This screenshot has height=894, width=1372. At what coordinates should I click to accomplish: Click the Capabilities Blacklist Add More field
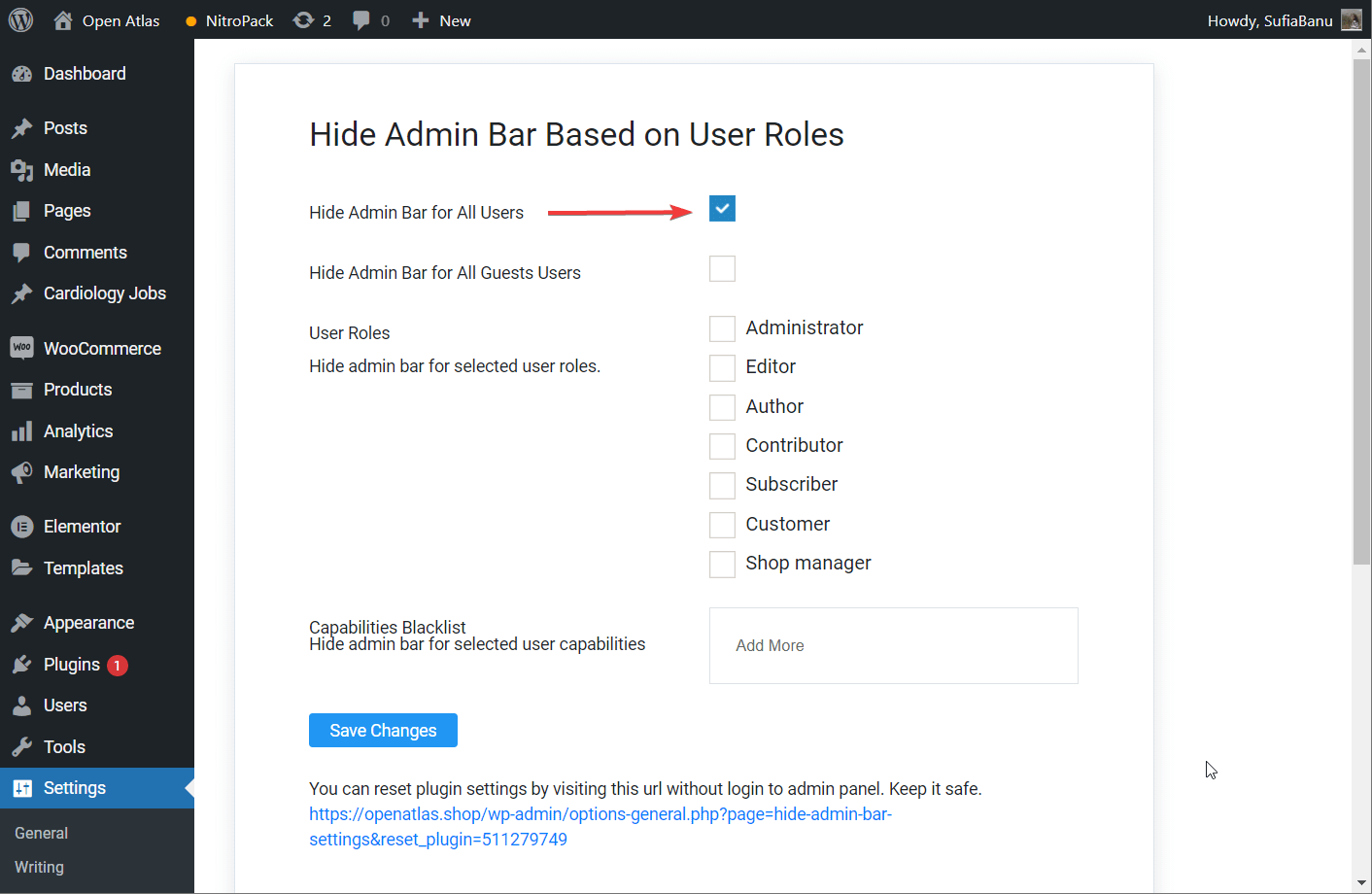tap(893, 645)
